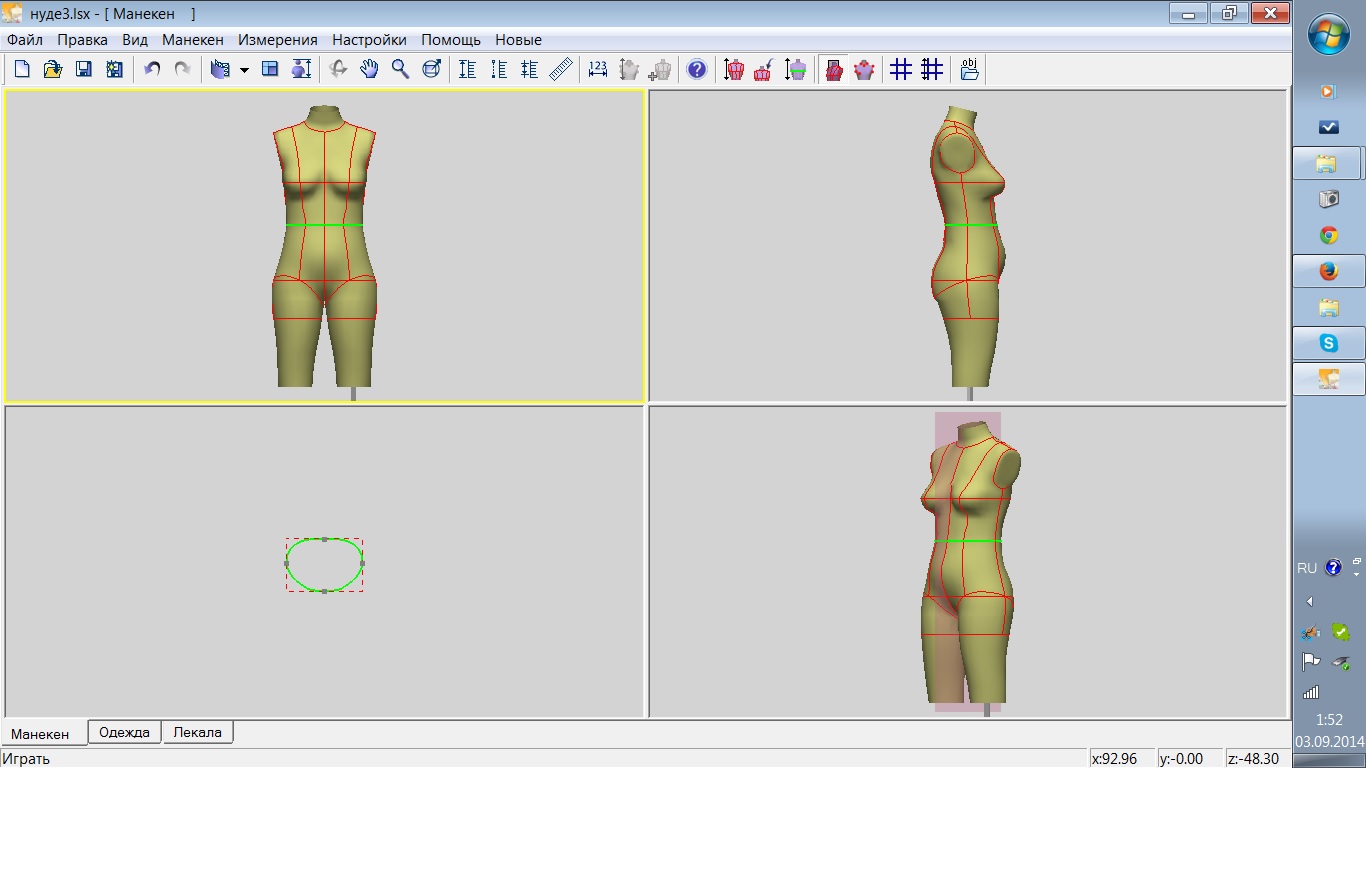Open the .obj file import icon
This screenshot has height=878, width=1366.
click(969, 69)
